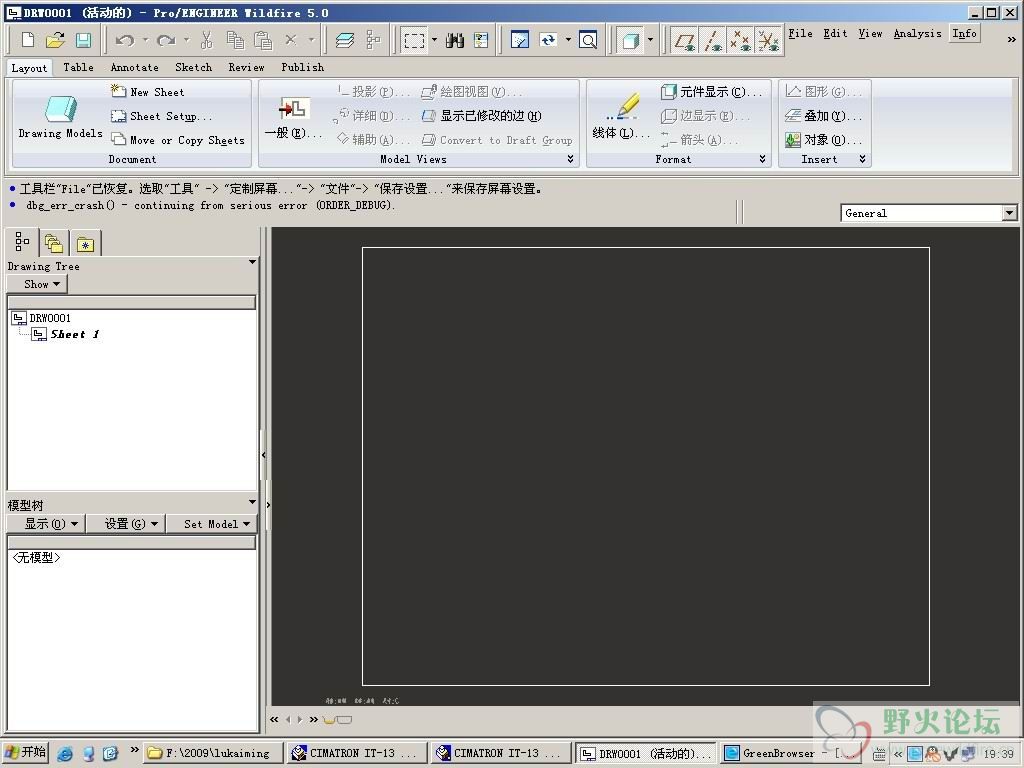Click the 3D model display box icon
Viewport: 1024px width, 768px height.
(630, 40)
